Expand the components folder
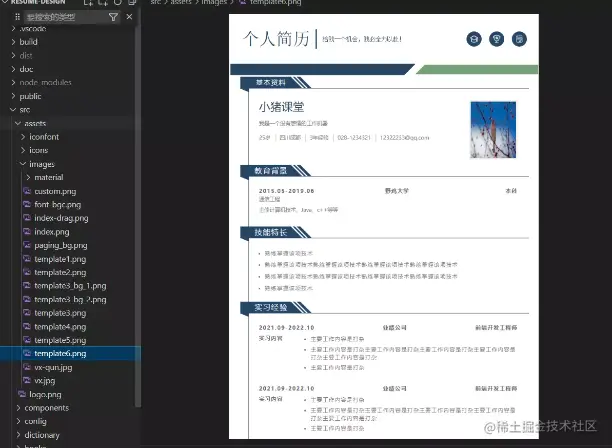The height and width of the screenshot is (448, 612). [46, 408]
